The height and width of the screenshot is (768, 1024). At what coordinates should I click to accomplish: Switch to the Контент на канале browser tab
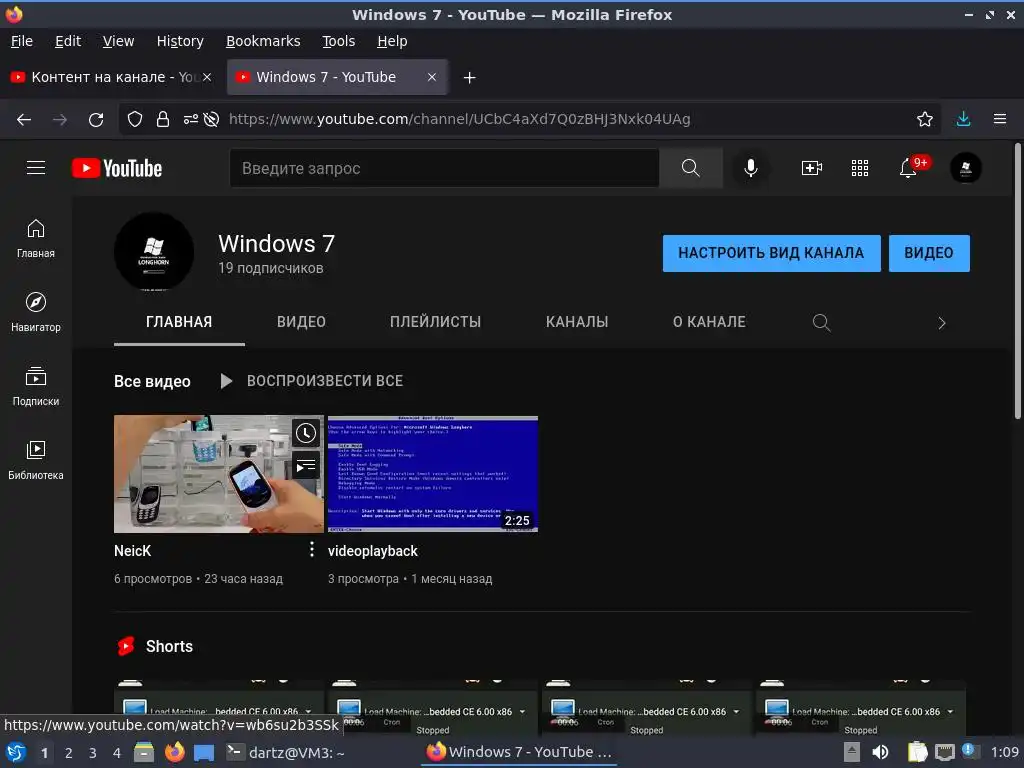click(x=111, y=77)
